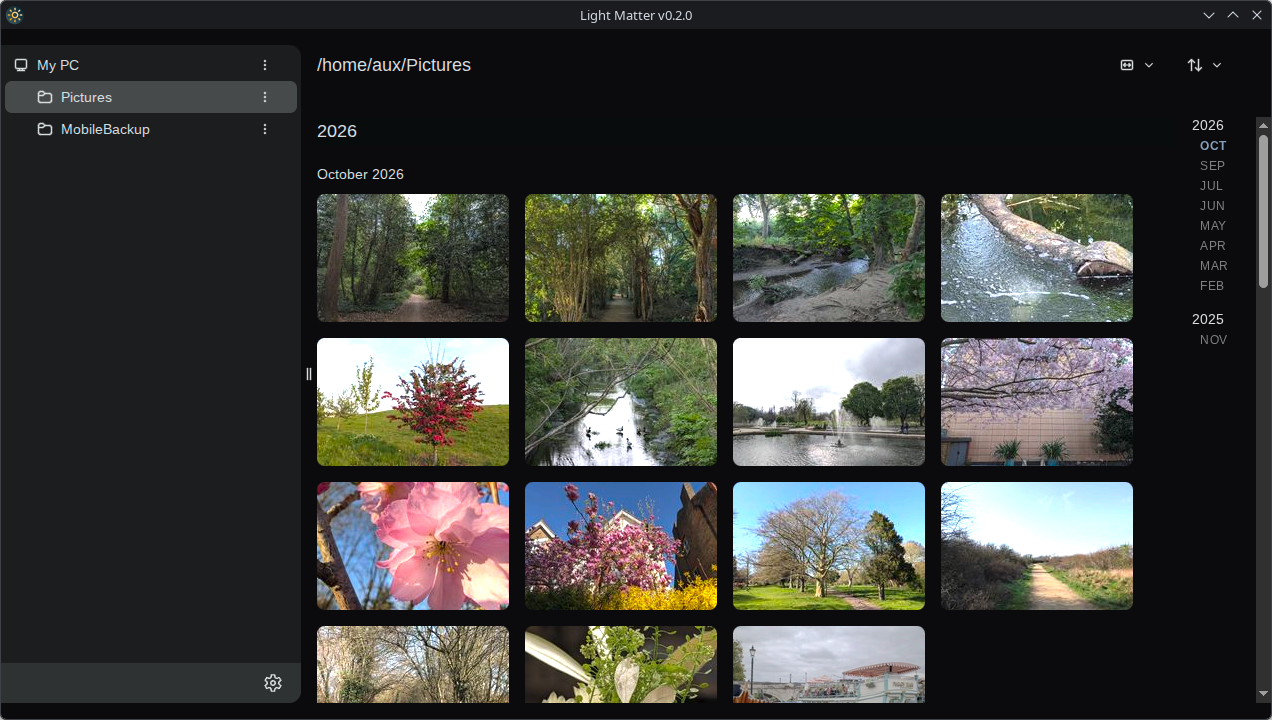This screenshot has height=720, width=1272.
Task: Jump to OCT in the timeline
Action: click(x=1213, y=146)
